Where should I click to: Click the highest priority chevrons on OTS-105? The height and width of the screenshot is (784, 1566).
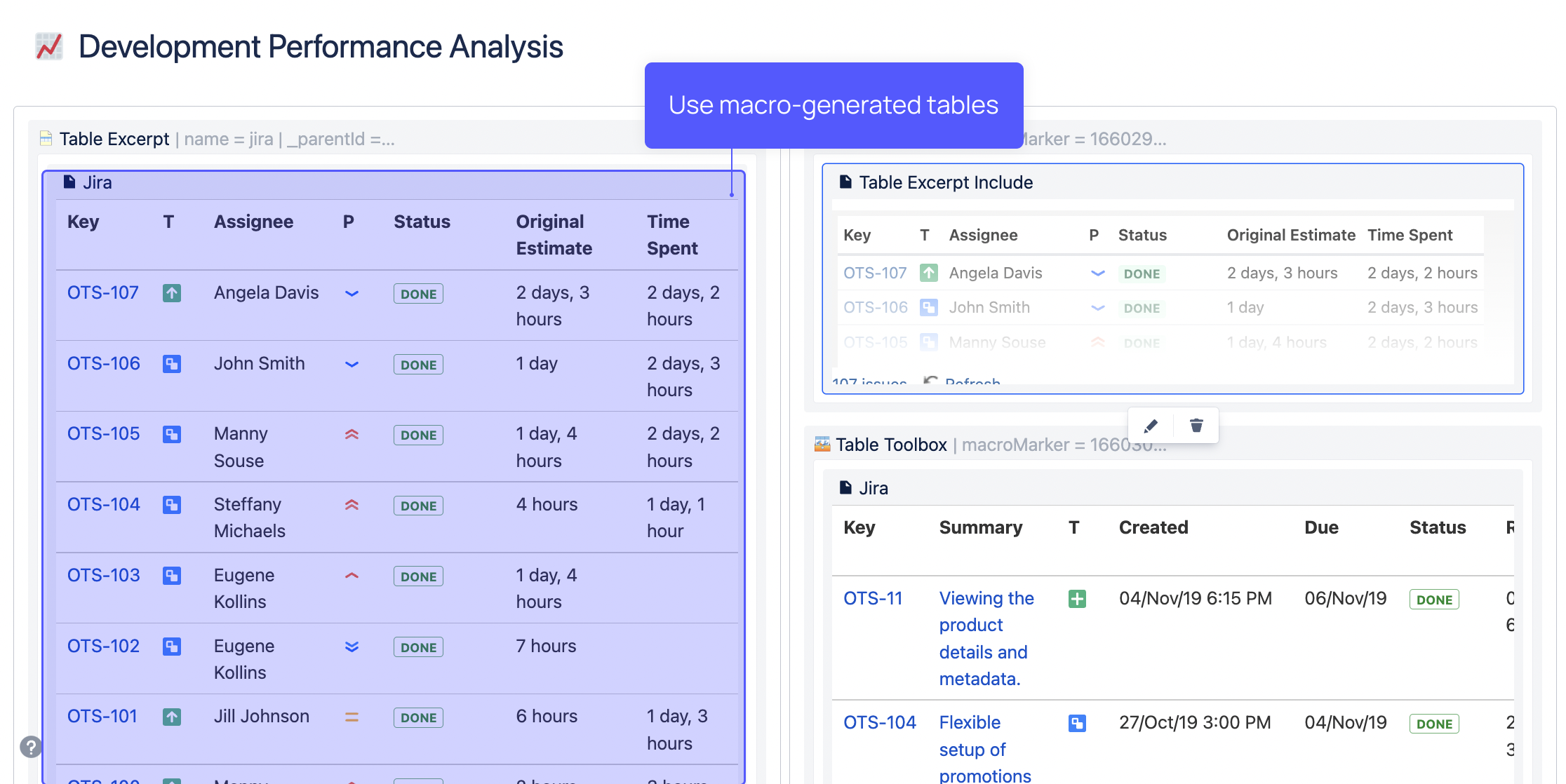(x=352, y=435)
